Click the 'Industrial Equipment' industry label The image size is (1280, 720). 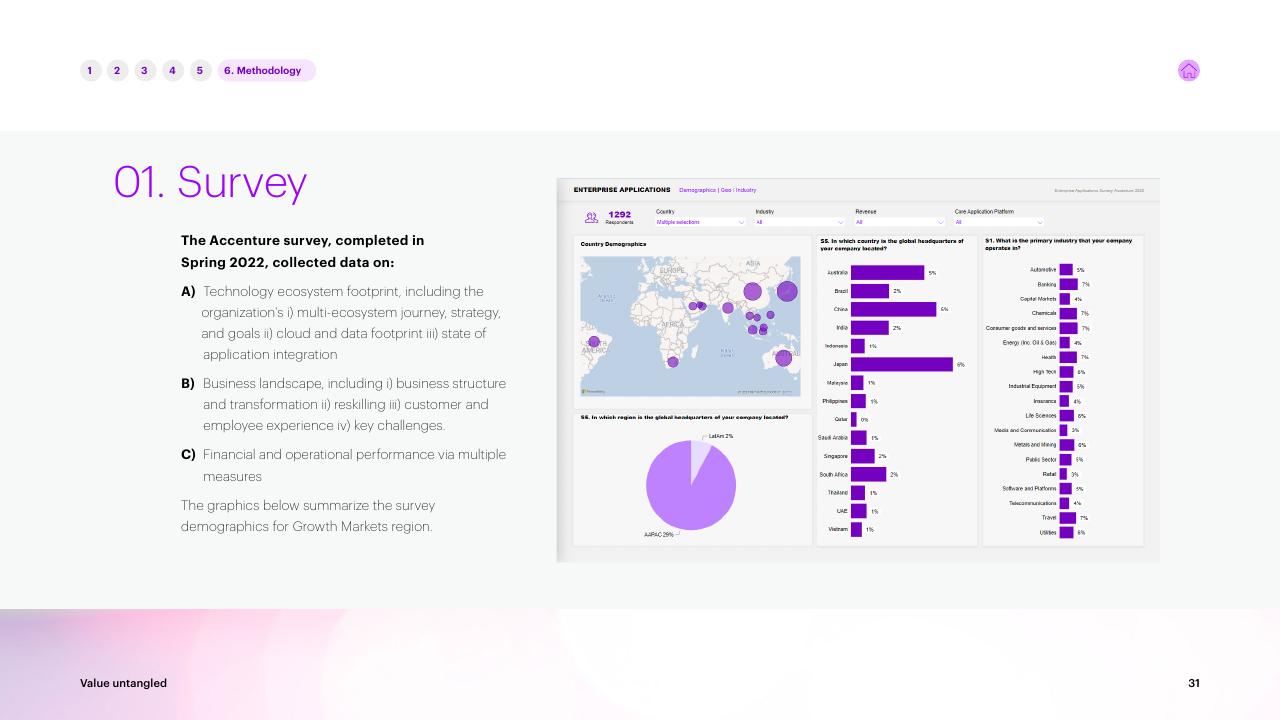point(1033,386)
